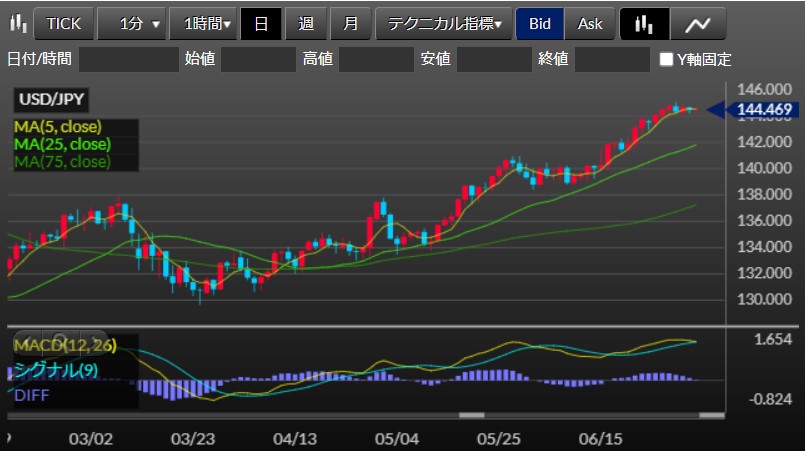Expand the 1時間 hourly interval dropdown
The height and width of the screenshot is (451, 805).
tap(202, 23)
